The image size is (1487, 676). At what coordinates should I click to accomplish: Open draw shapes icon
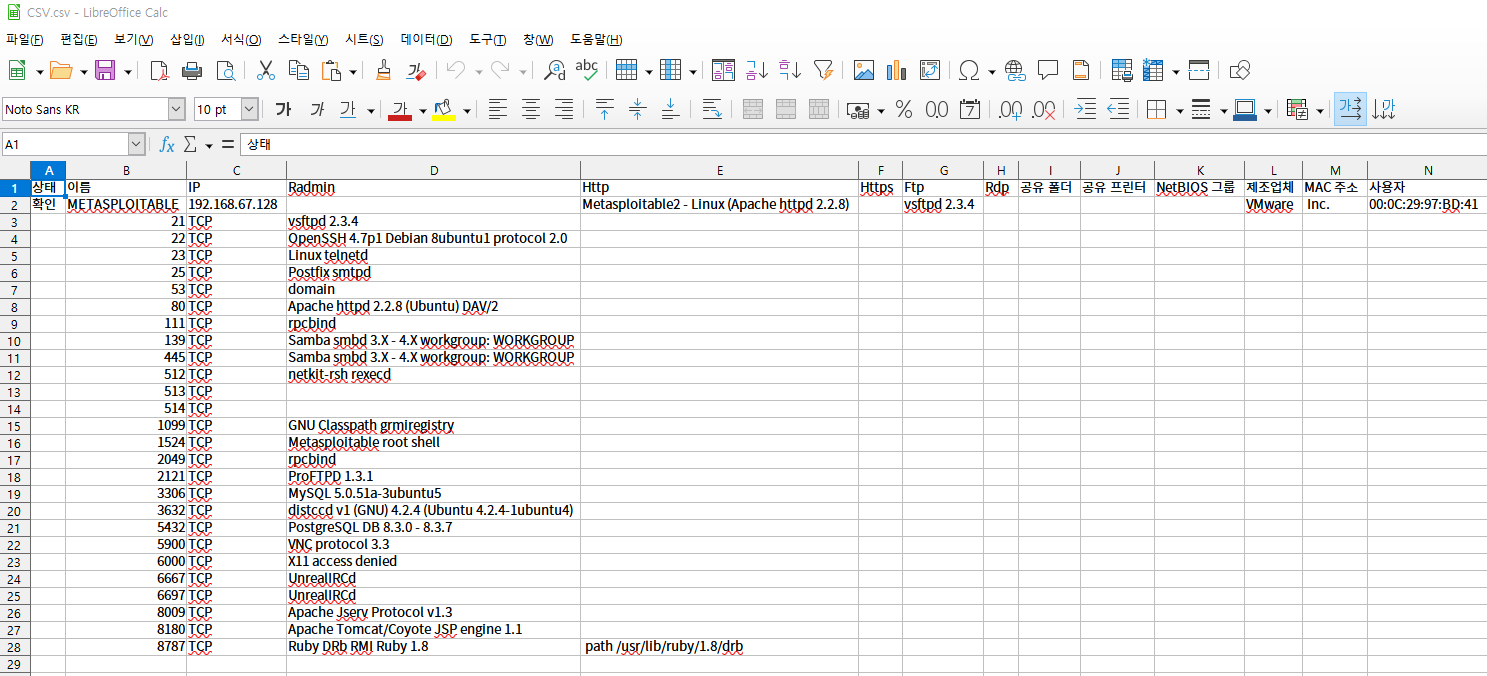[1240, 70]
